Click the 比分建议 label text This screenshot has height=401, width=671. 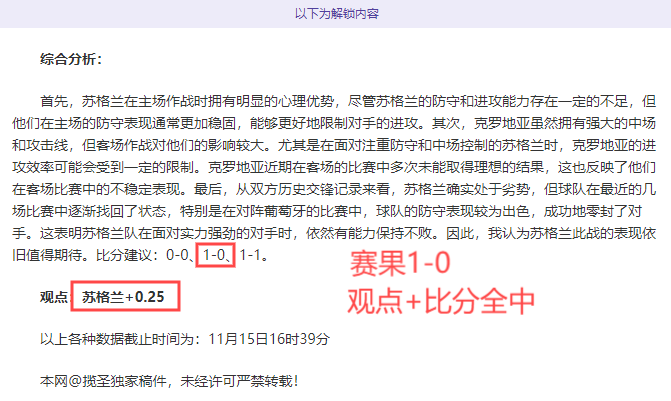pos(127,255)
